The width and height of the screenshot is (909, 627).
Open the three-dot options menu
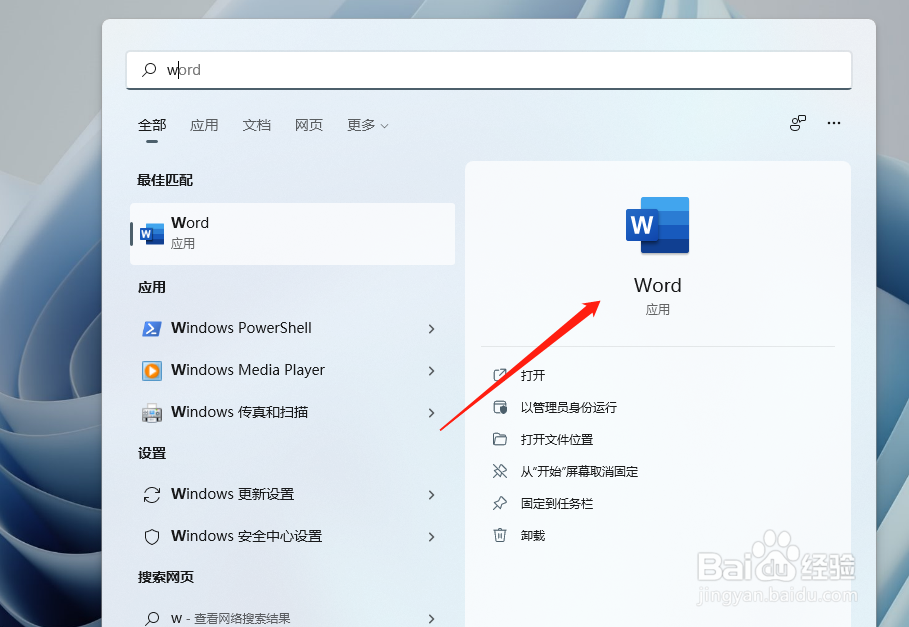(x=834, y=123)
